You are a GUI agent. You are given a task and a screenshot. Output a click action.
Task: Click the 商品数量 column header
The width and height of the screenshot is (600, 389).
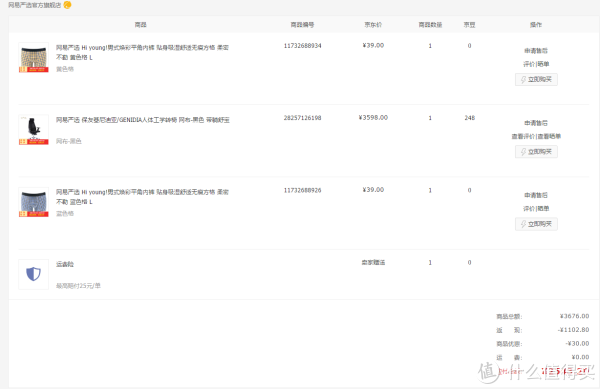pyautogui.click(x=430, y=24)
